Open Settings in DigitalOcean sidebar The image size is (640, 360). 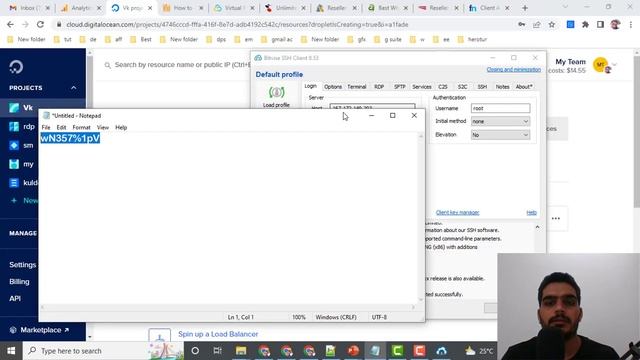[x=23, y=265]
